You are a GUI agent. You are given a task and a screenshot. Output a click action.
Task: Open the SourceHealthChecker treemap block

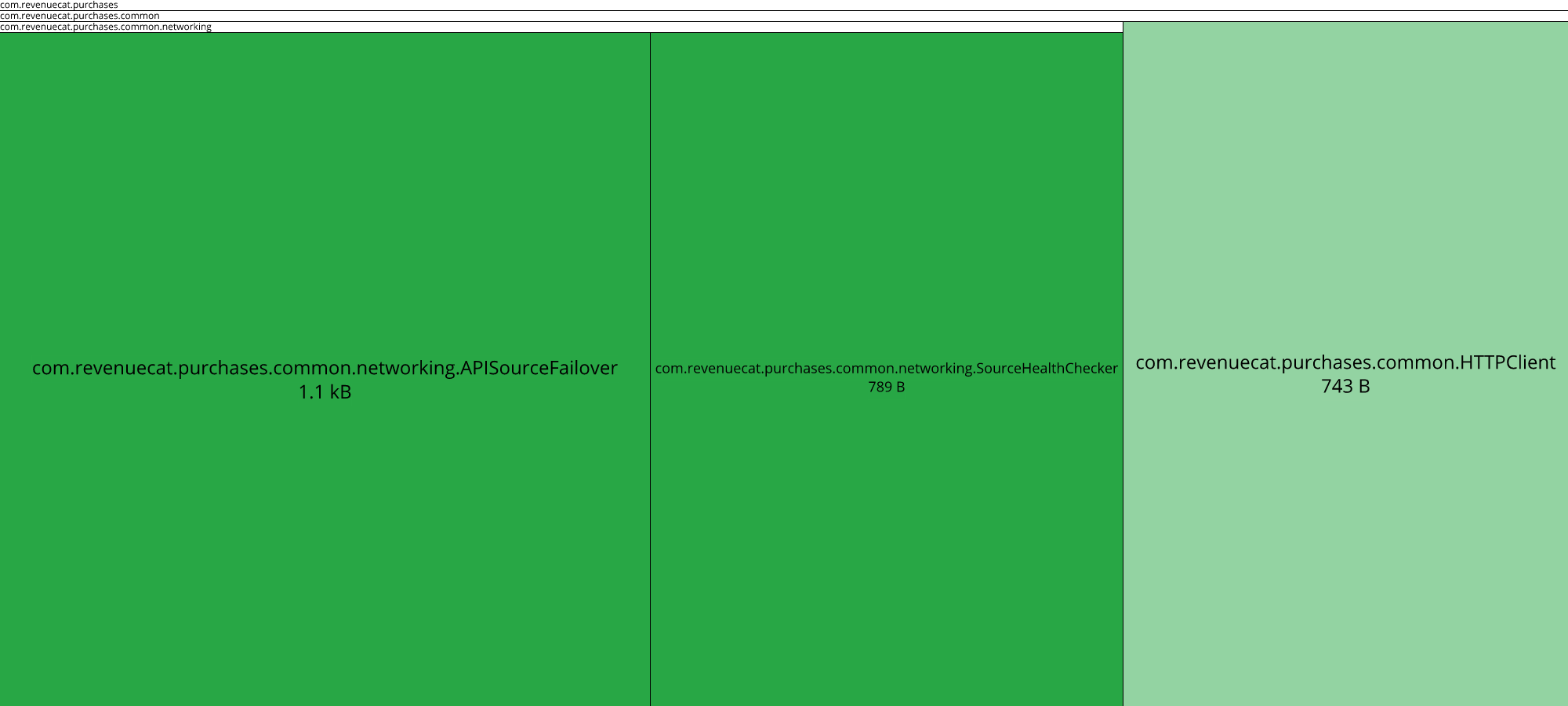click(x=887, y=369)
